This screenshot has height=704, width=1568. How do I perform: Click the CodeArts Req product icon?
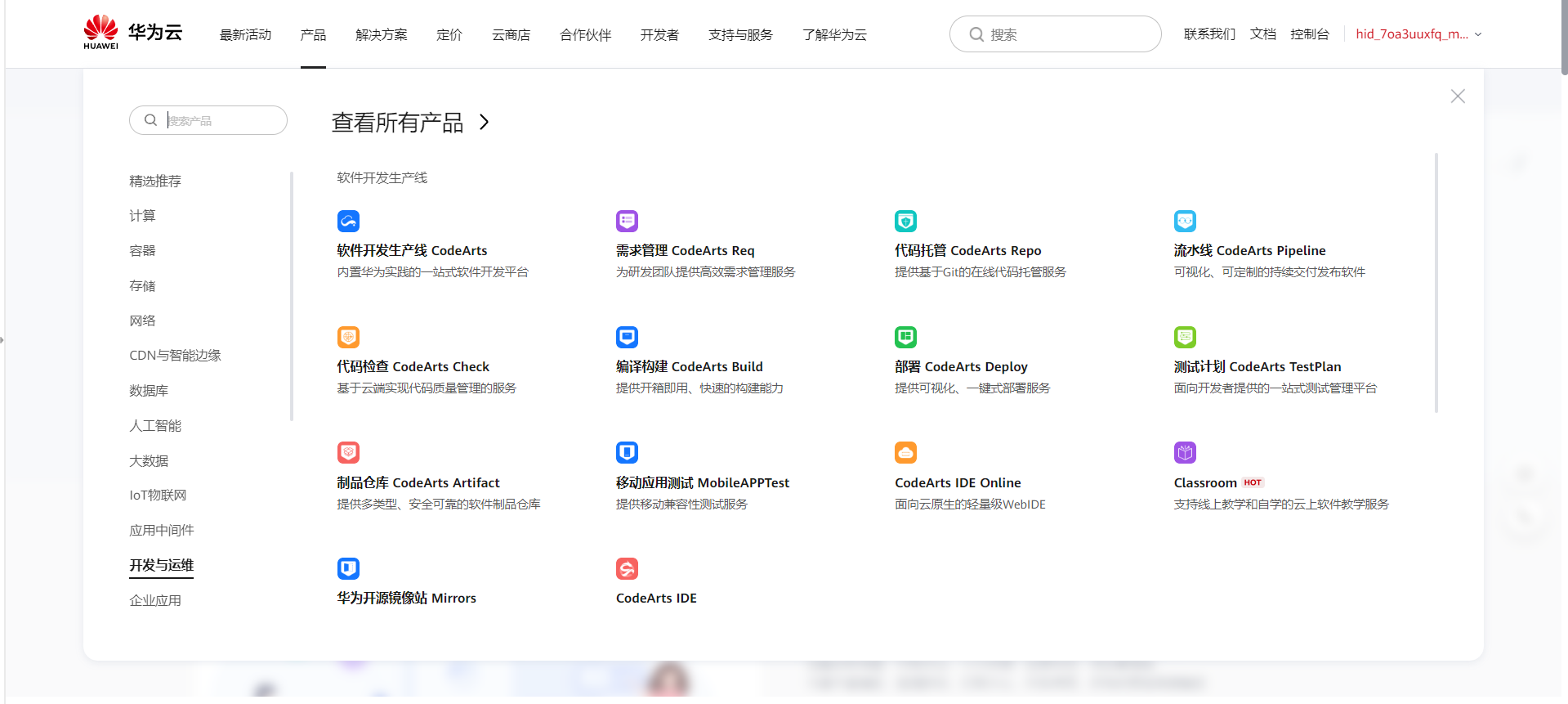627,221
